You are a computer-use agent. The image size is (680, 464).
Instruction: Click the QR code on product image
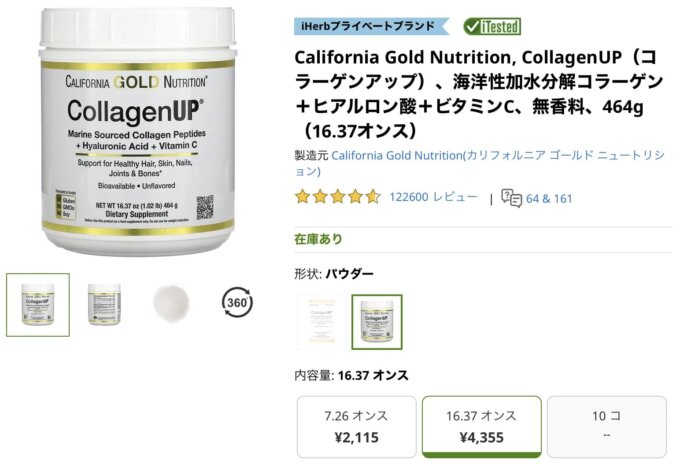tap(205, 207)
